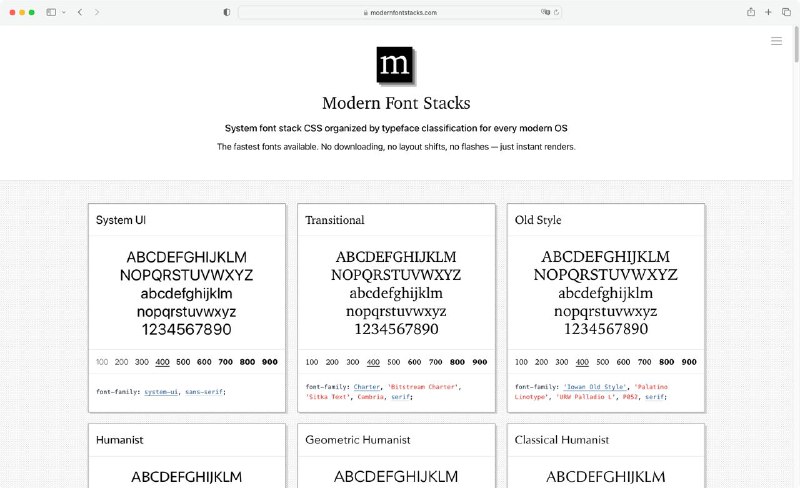The height and width of the screenshot is (488, 800).
Task: Open the hamburger menu icon
Action: (776, 41)
